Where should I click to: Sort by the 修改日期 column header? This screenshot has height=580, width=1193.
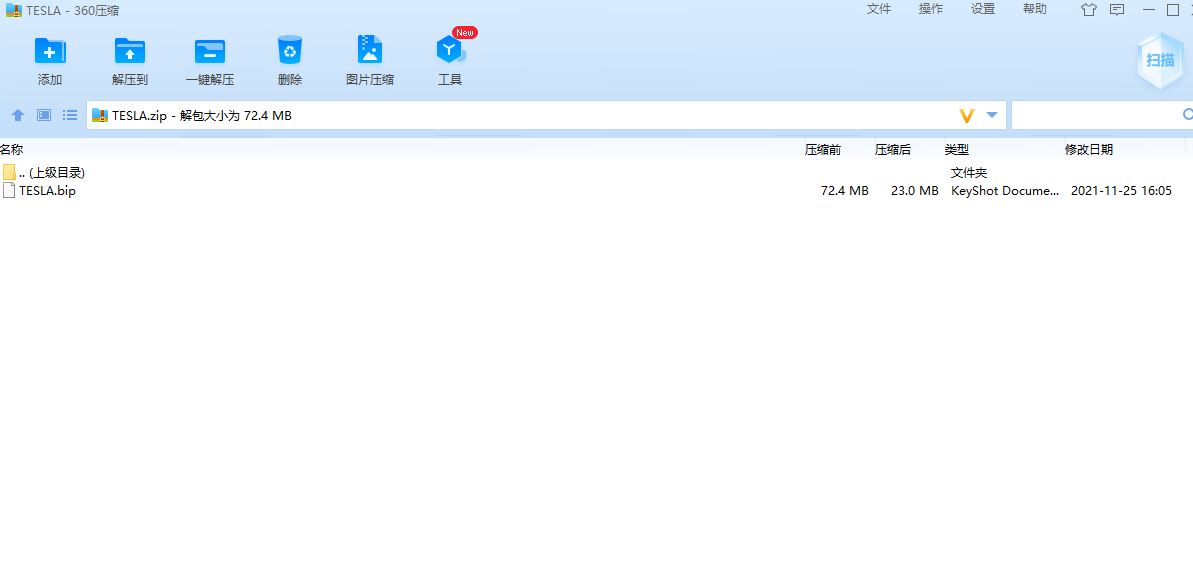[x=1089, y=150]
